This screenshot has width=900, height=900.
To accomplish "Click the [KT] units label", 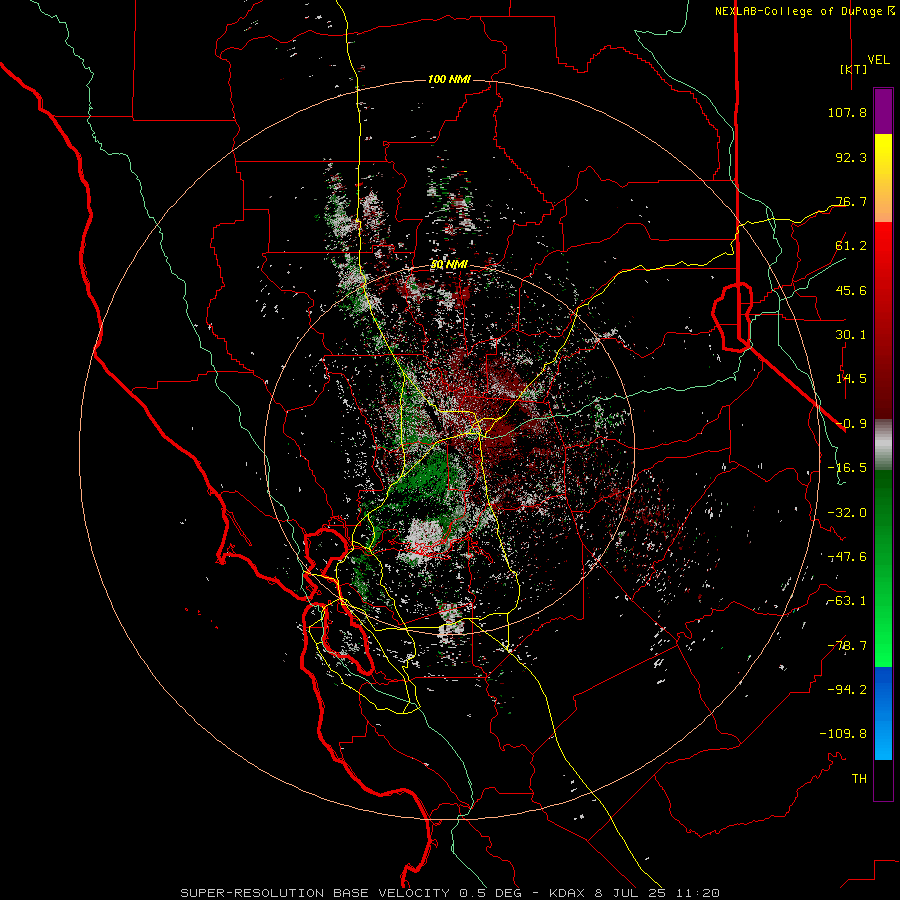I will click(853, 69).
